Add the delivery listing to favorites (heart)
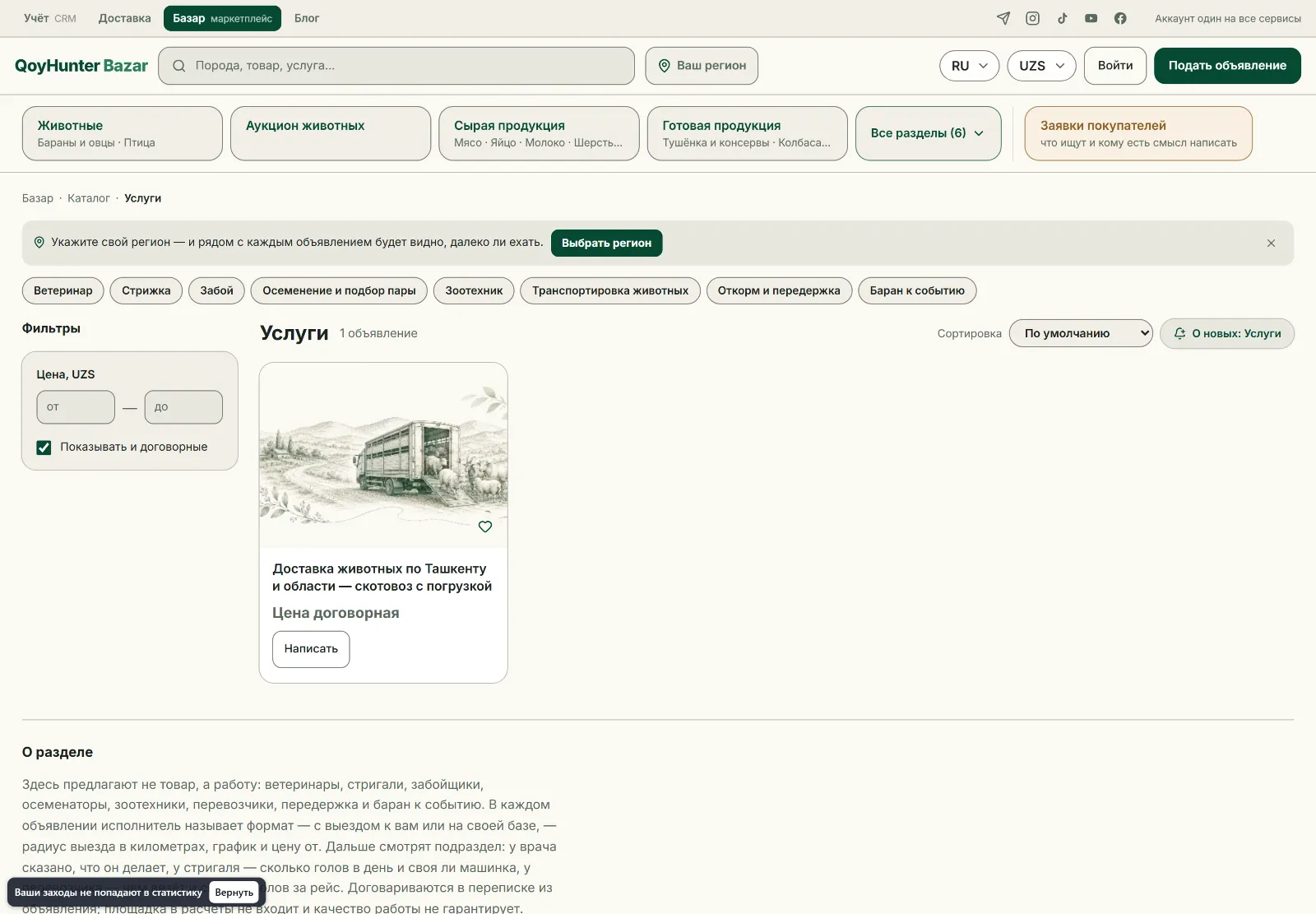This screenshot has height=914, width=1316. coord(485,527)
